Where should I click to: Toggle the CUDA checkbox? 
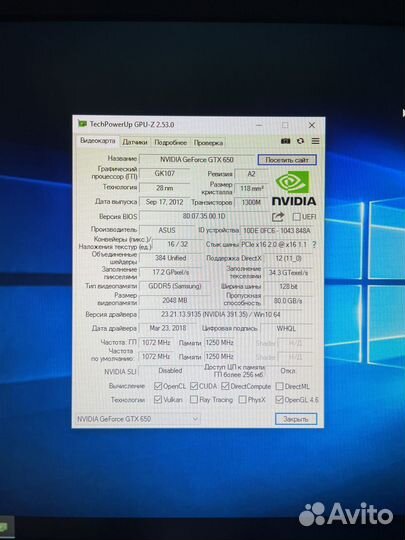coord(194,386)
